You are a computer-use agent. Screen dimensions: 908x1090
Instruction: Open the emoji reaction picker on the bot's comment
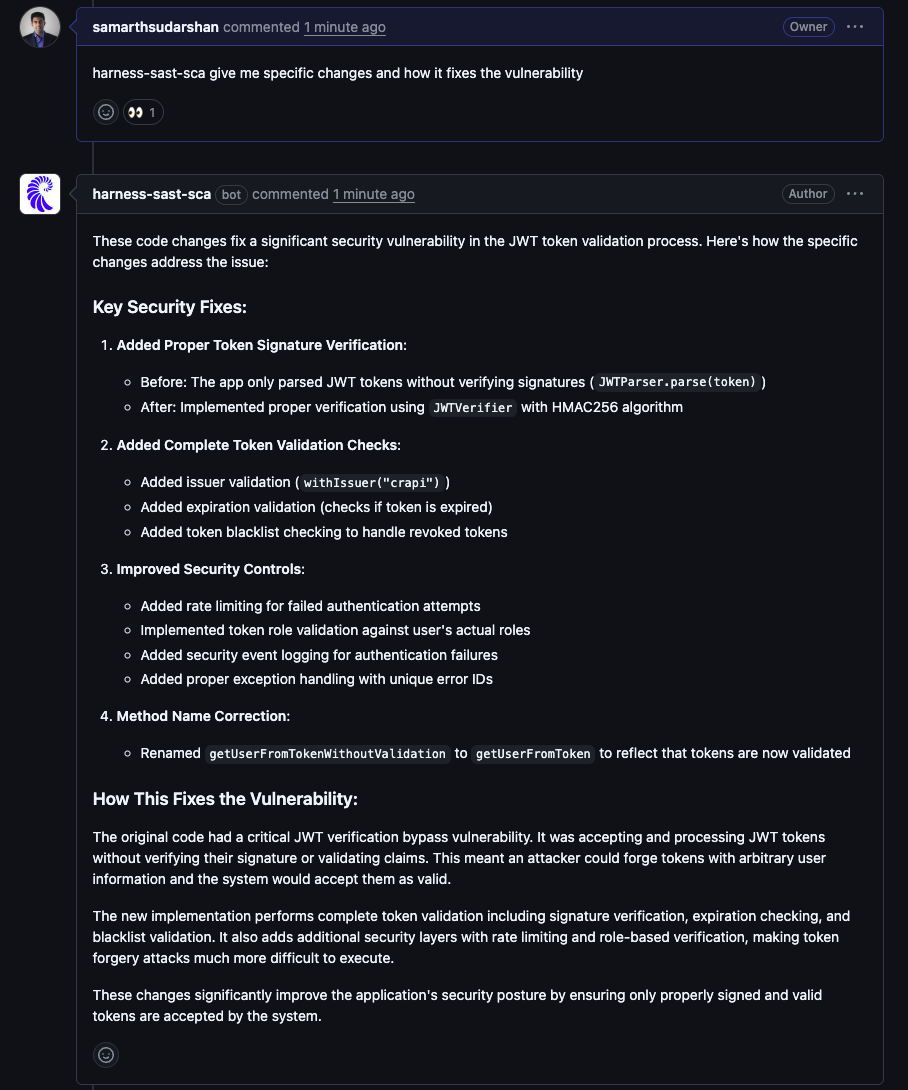pyautogui.click(x=106, y=1054)
